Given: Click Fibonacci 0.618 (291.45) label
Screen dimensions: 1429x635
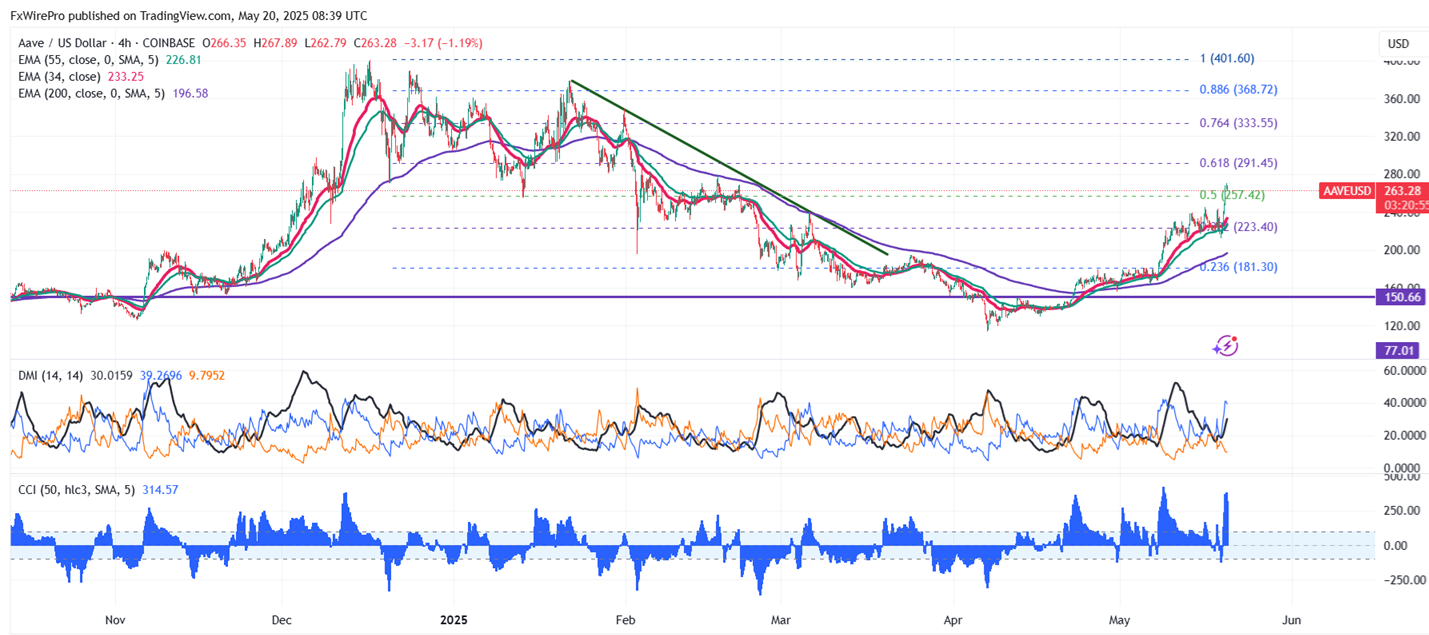Looking at the screenshot, I should click(1238, 163).
